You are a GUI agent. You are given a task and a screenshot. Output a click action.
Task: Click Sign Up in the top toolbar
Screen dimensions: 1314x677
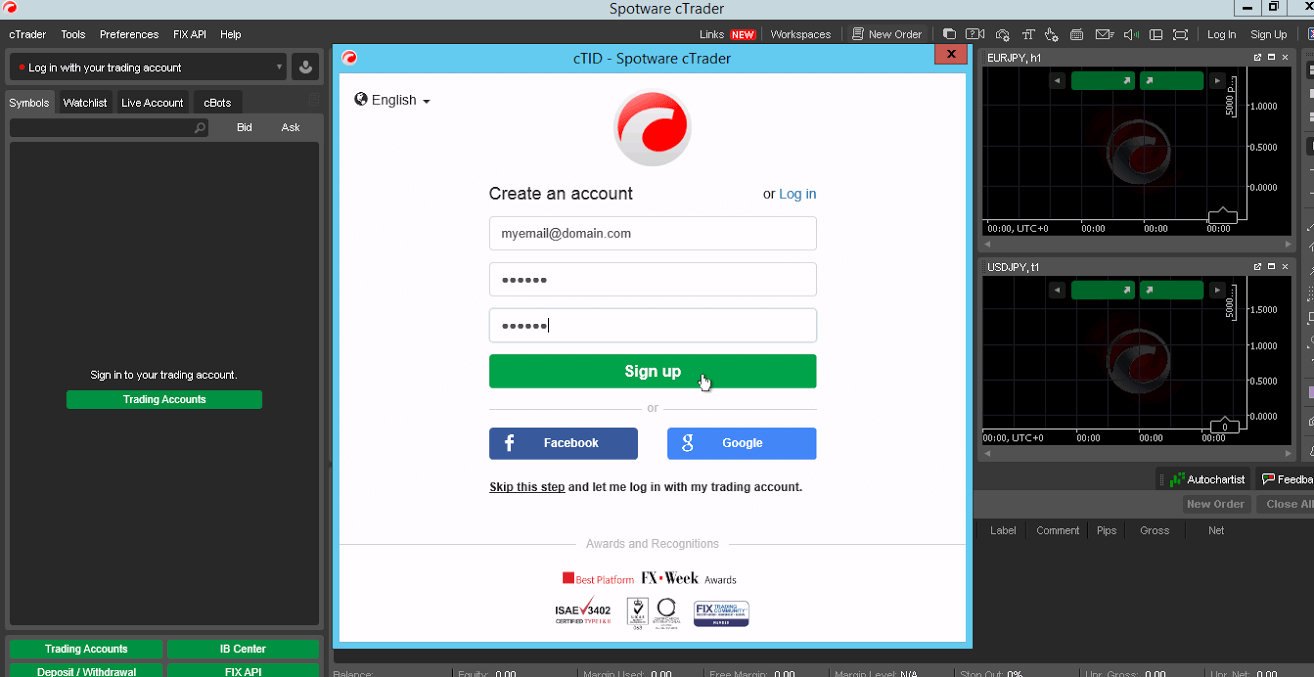point(1268,34)
